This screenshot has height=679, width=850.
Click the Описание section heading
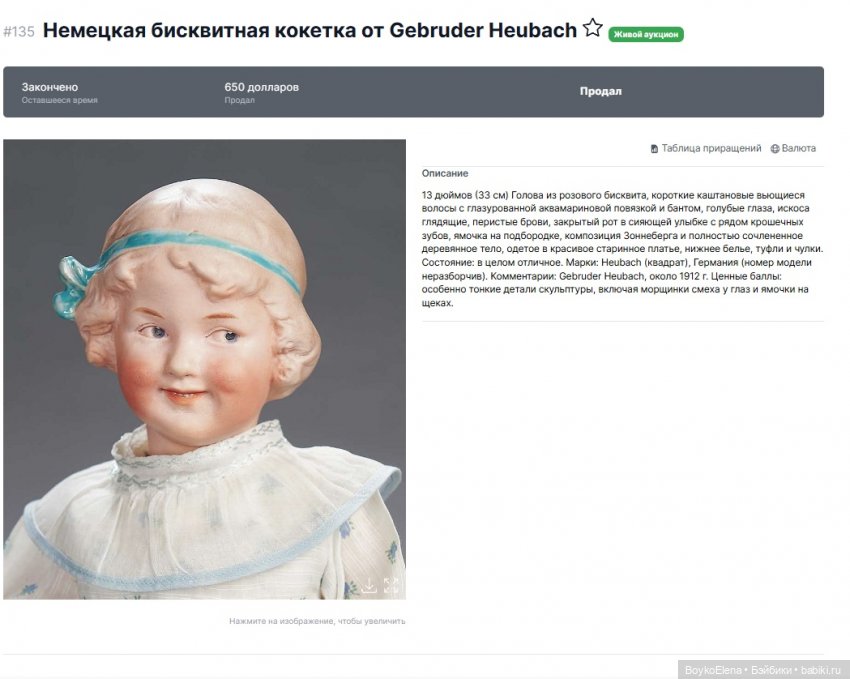(x=445, y=173)
